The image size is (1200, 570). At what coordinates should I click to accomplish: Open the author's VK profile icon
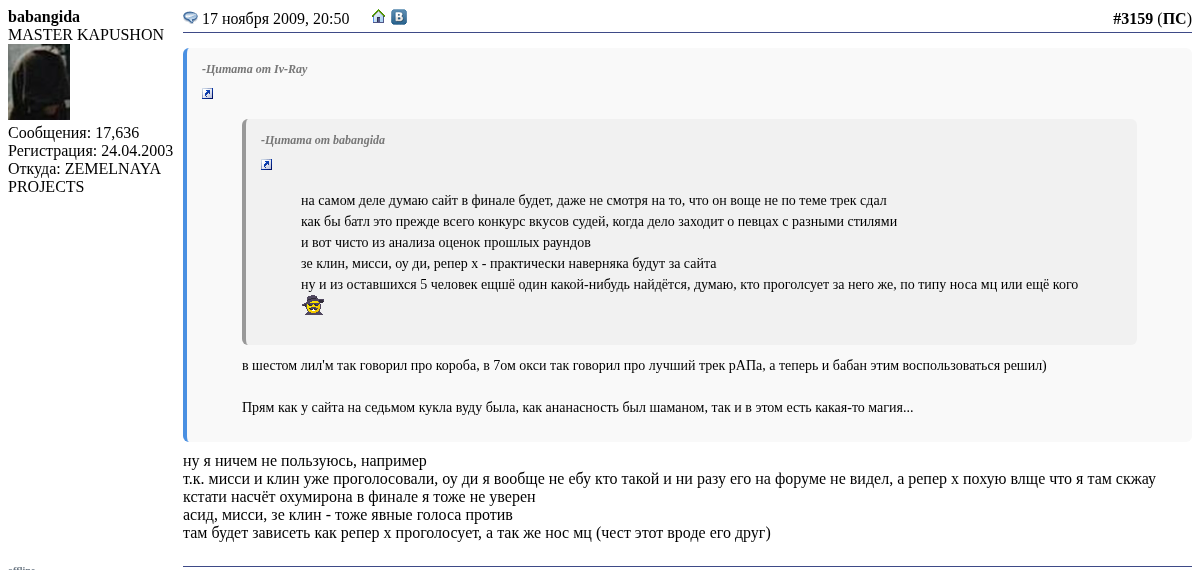click(399, 17)
